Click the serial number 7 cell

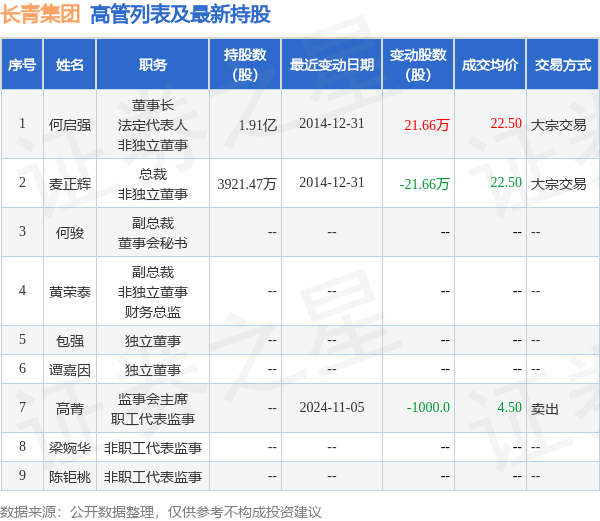(22, 407)
